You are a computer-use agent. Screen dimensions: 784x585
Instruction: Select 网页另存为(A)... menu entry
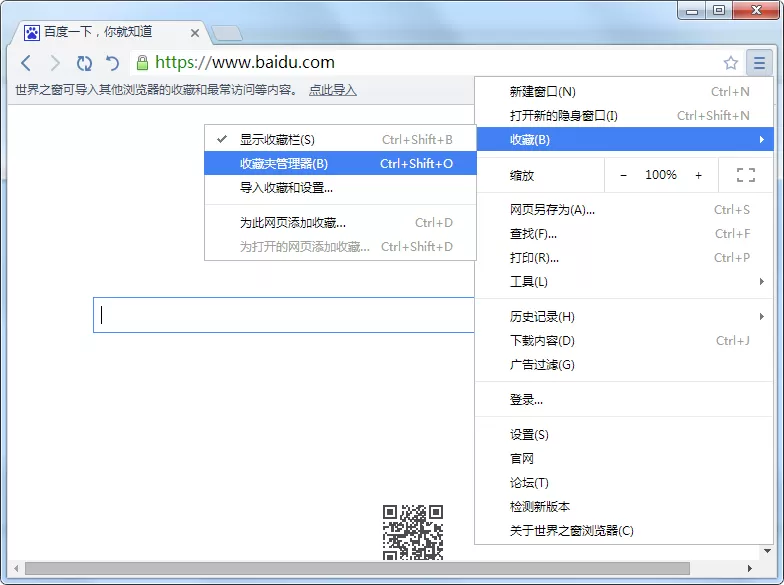[624, 210]
